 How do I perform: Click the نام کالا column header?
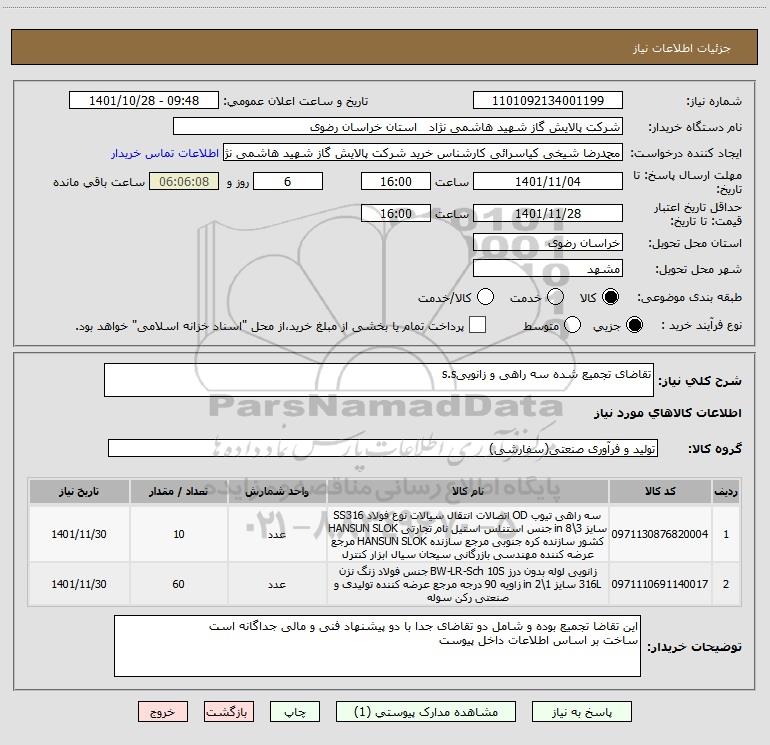coord(468,491)
